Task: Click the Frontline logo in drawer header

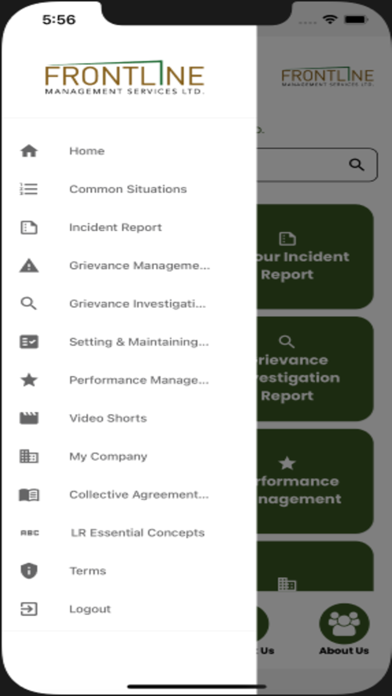Action: [x=125, y=78]
